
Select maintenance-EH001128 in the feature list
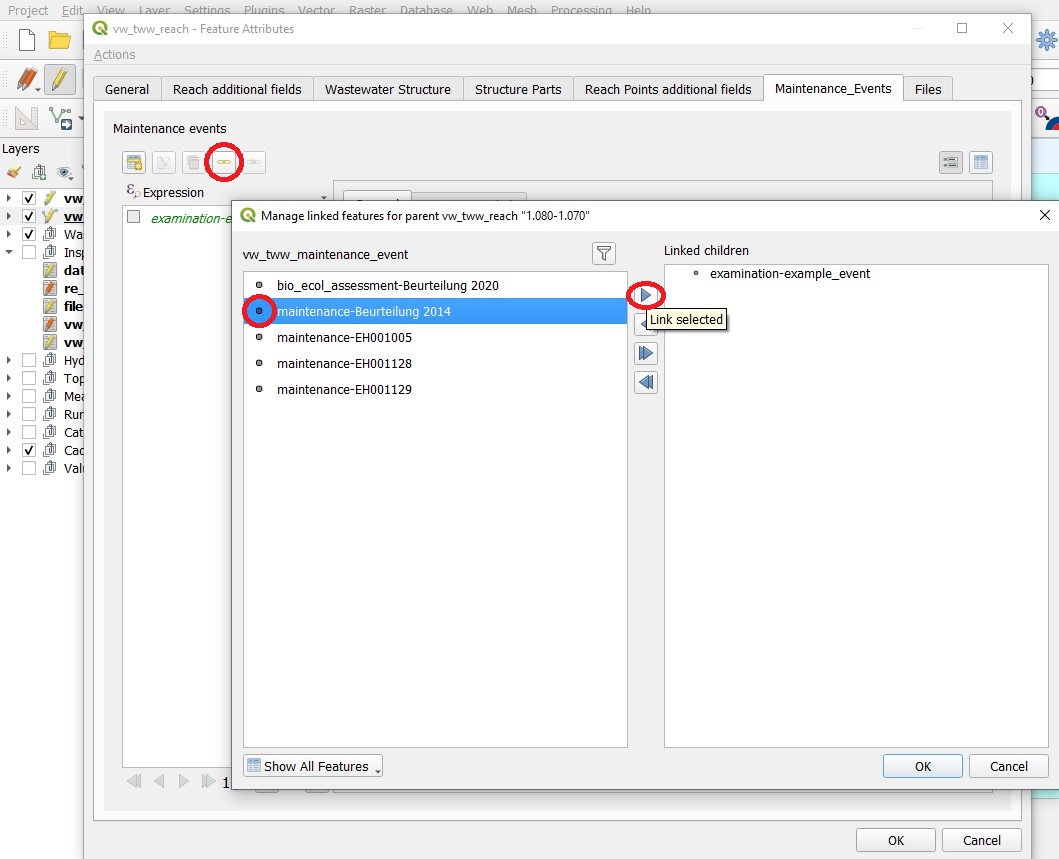435,363
